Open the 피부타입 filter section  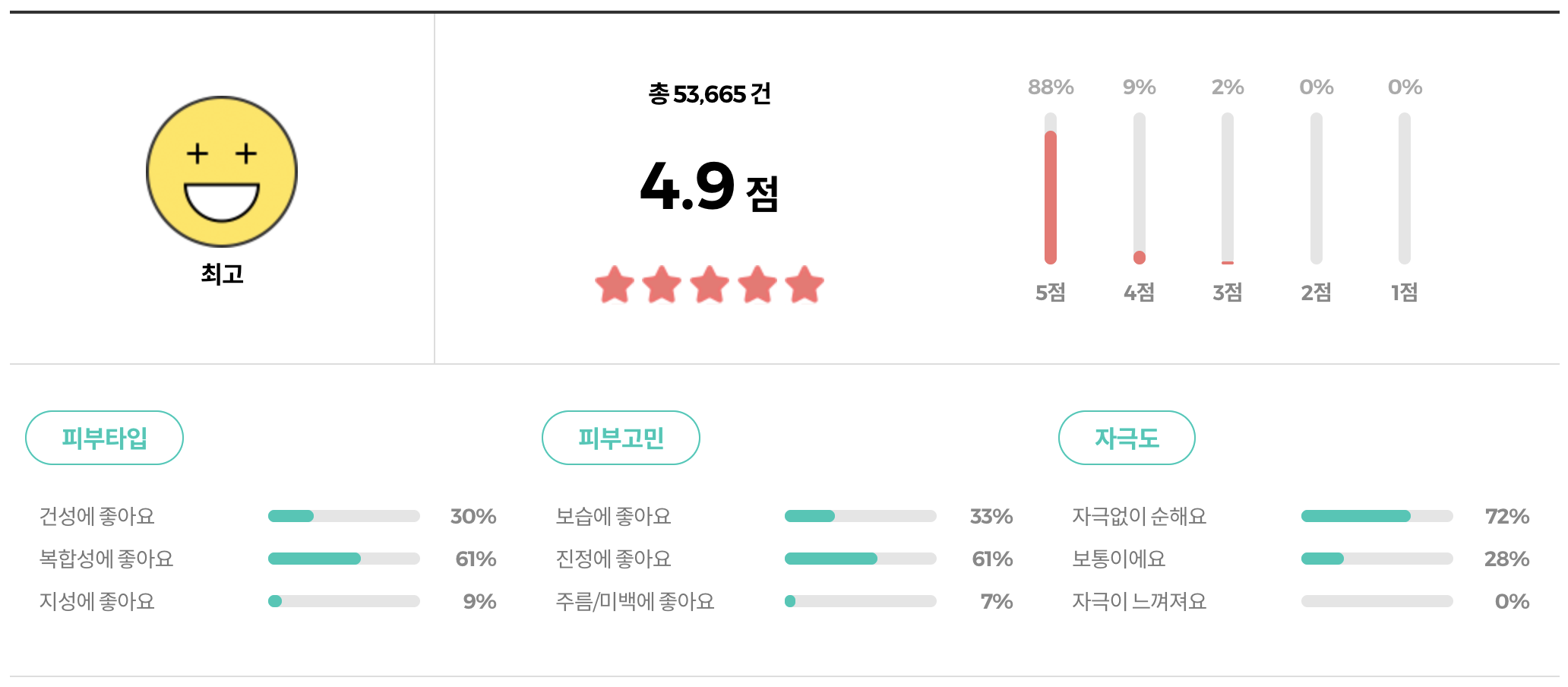[104, 437]
